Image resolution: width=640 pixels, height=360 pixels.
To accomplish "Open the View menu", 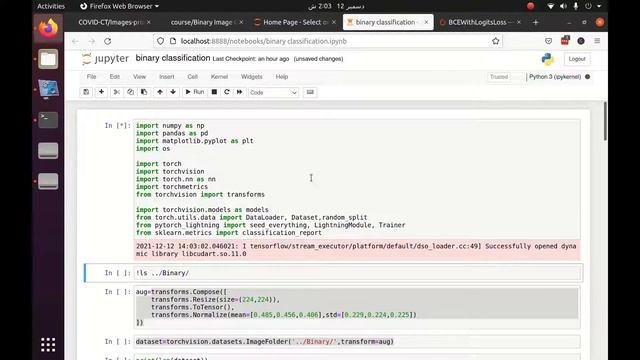I will 139,77.
